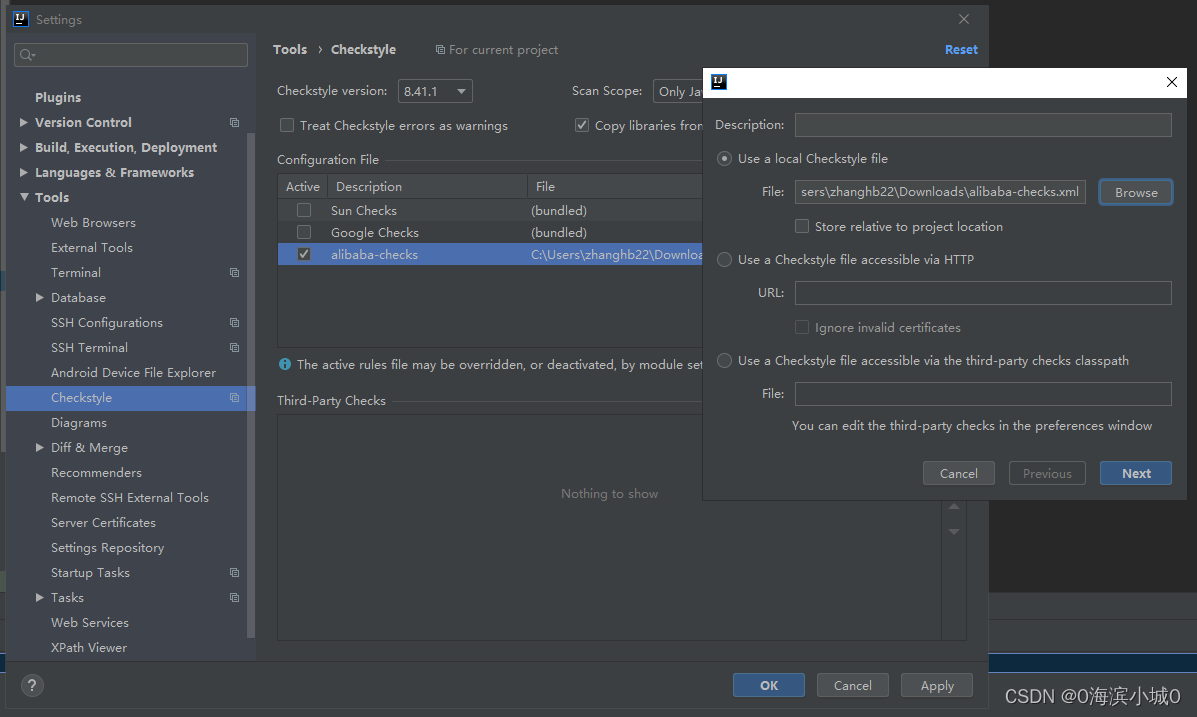Select the alibaba-checks file path cell

point(615,254)
